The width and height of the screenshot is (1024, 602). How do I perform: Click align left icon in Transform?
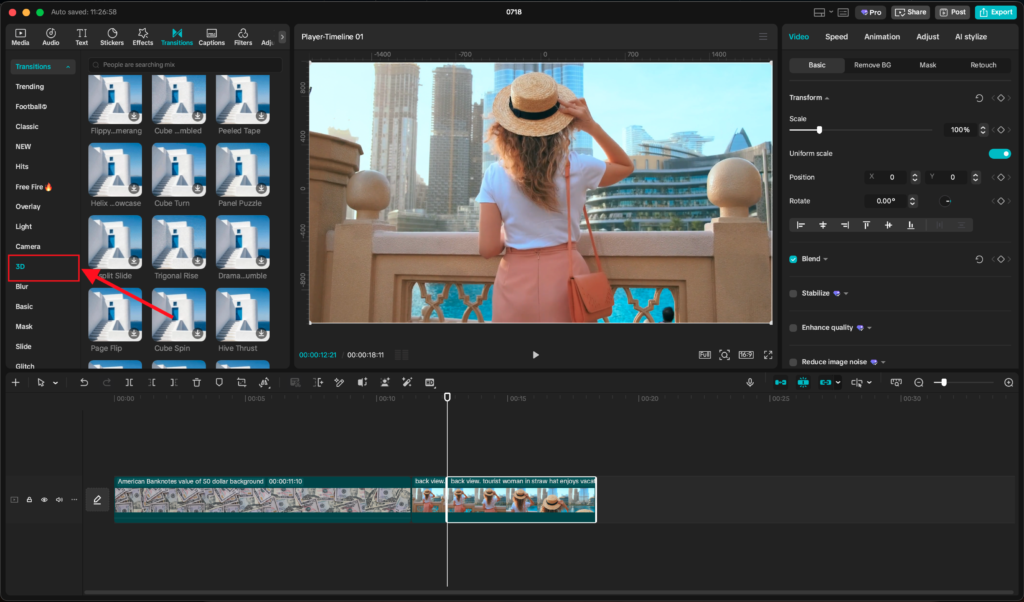[x=801, y=225]
